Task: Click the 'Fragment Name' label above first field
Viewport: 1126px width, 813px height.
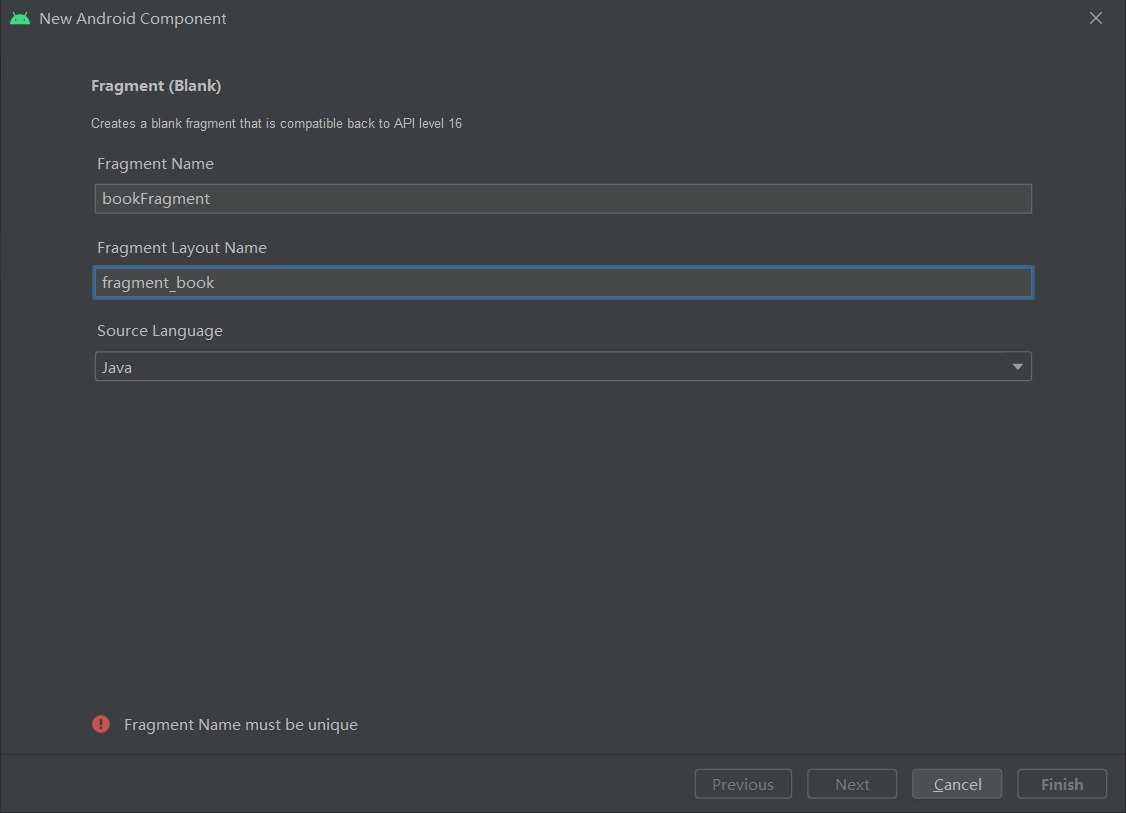Action: coord(155,164)
